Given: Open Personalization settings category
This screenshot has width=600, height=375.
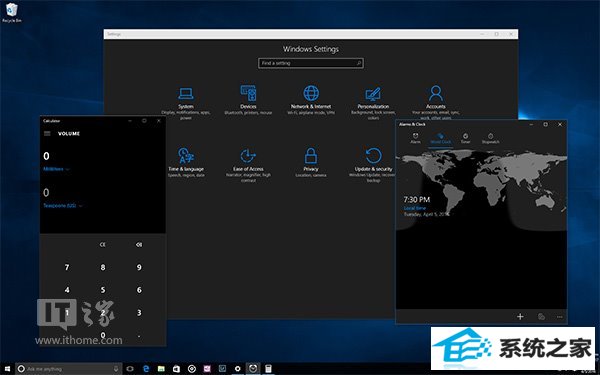Looking at the screenshot, I should click(x=373, y=103).
